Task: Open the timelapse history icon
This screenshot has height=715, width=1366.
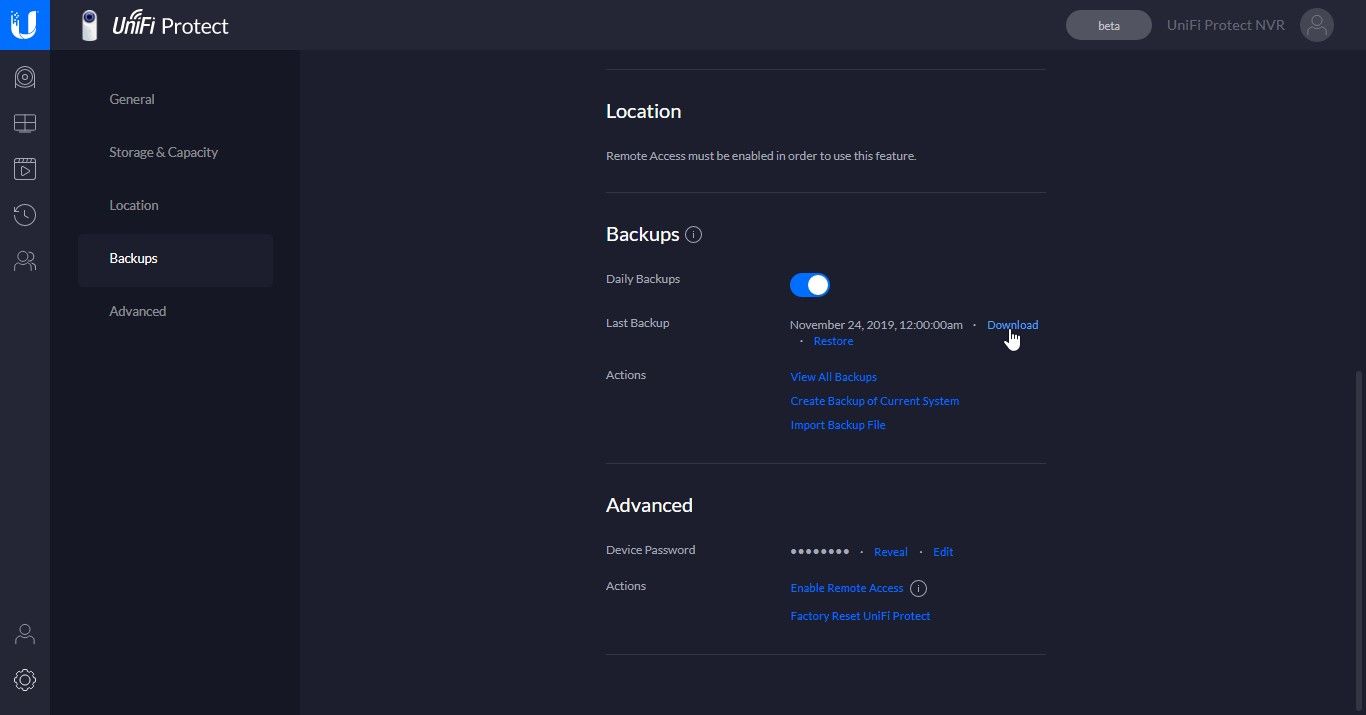Action: point(25,215)
